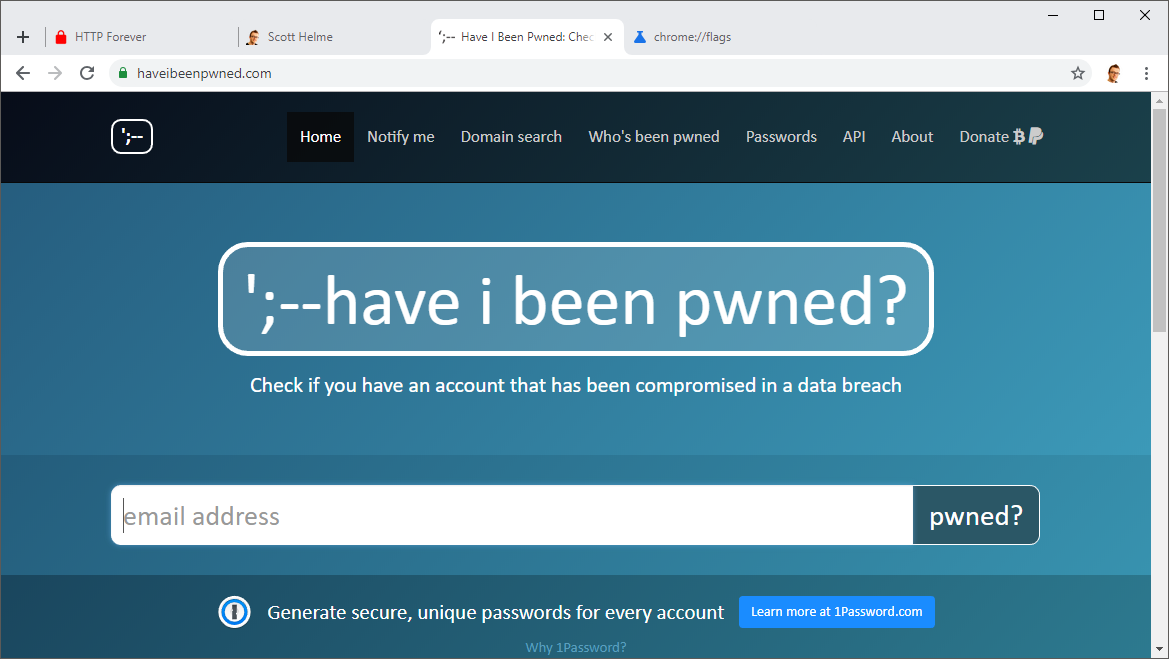Reload the page

86,72
